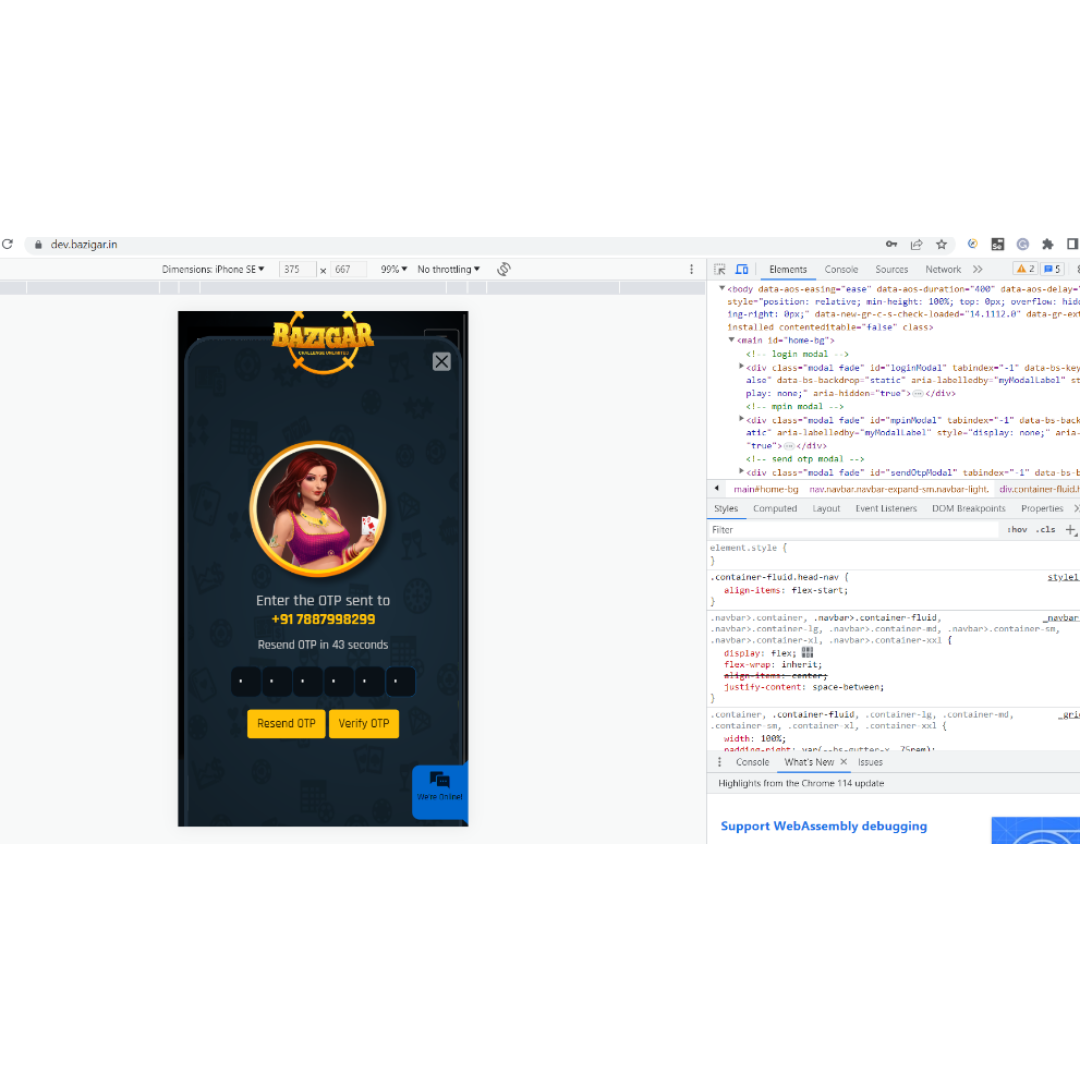
Task: Switch to the Elements tab
Action: pos(788,269)
